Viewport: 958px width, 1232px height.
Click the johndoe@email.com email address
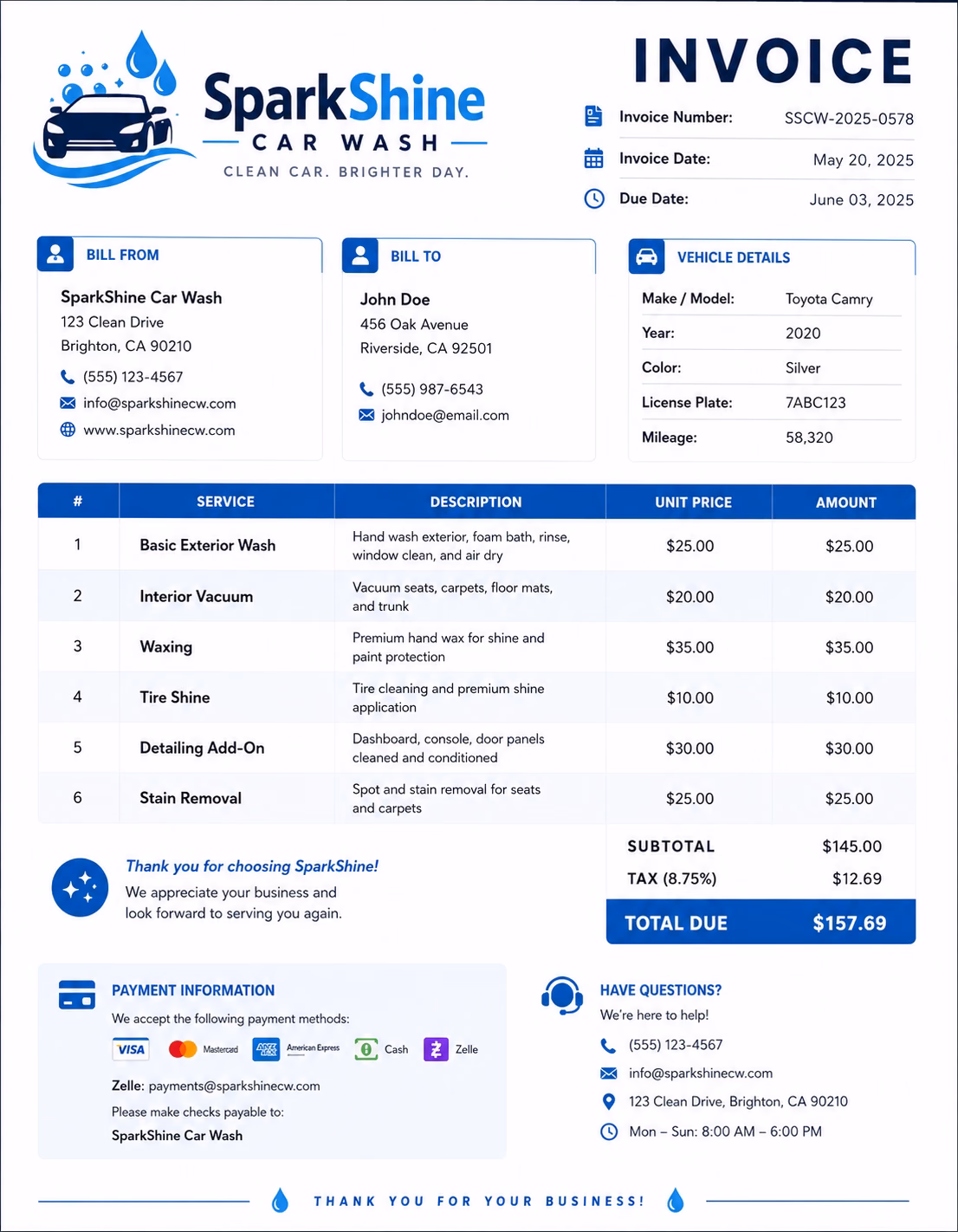click(x=445, y=415)
